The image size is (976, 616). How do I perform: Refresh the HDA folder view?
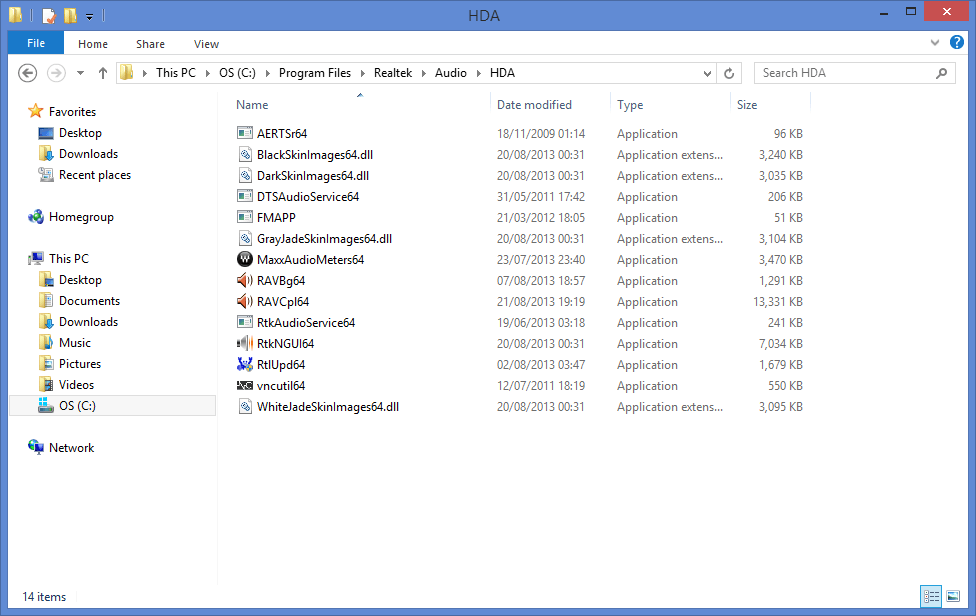click(x=729, y=73)
